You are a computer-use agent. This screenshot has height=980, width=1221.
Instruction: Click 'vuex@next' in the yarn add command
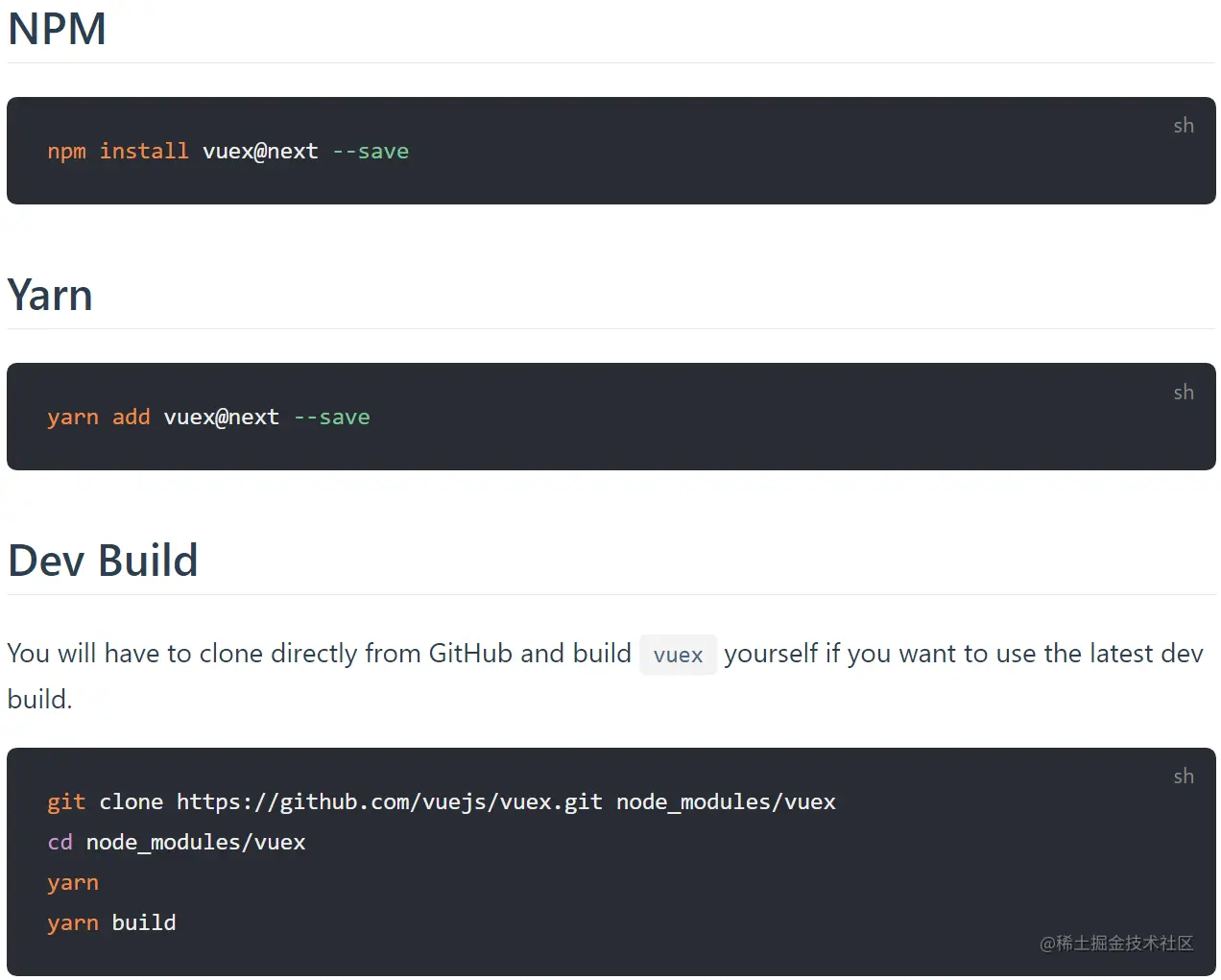tap(222, 418)
